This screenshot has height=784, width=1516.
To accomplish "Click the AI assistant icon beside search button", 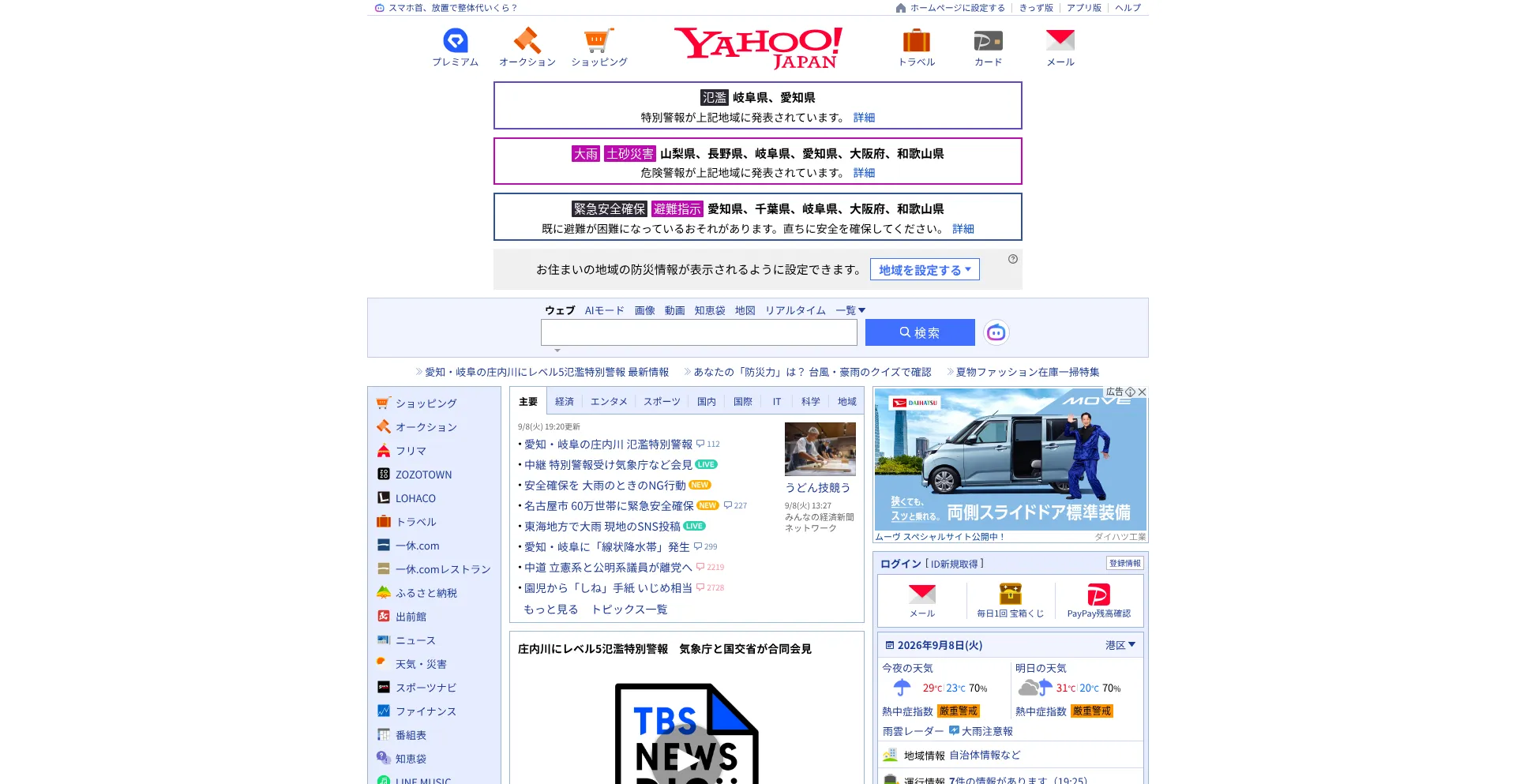I will click(x=996, y=332).
